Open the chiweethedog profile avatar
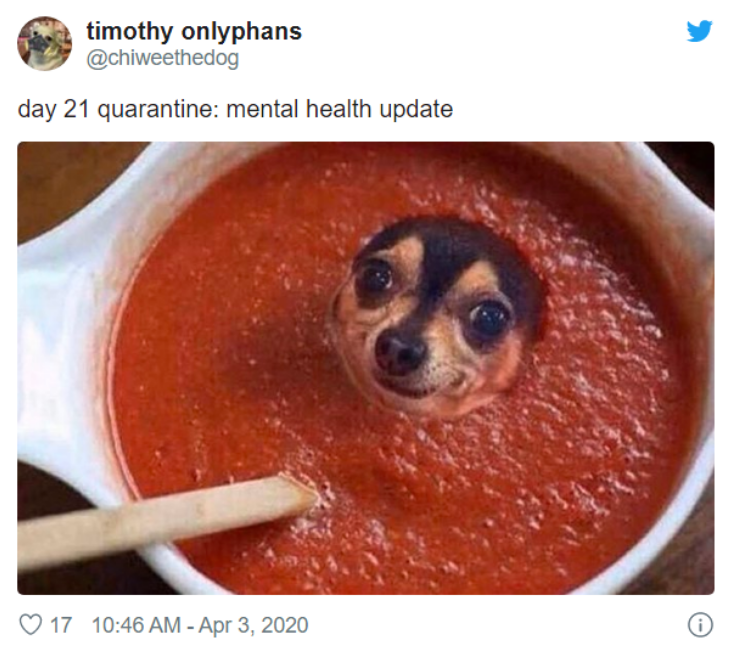The image size is (729, 651). 45,44
